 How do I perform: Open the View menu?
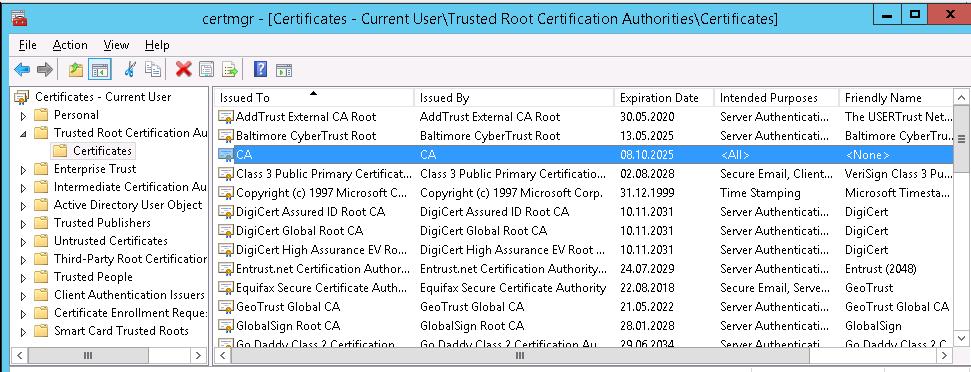116,45
